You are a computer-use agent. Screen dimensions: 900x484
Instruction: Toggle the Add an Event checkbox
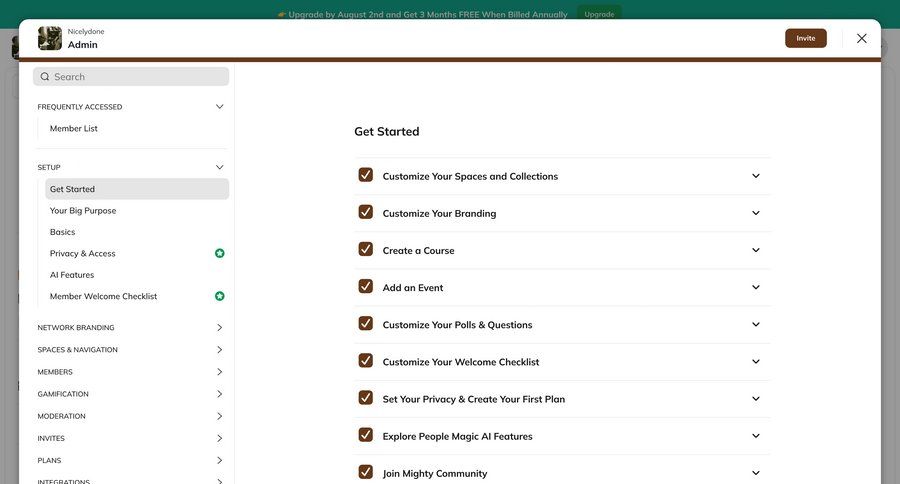[x=366, y=287]
